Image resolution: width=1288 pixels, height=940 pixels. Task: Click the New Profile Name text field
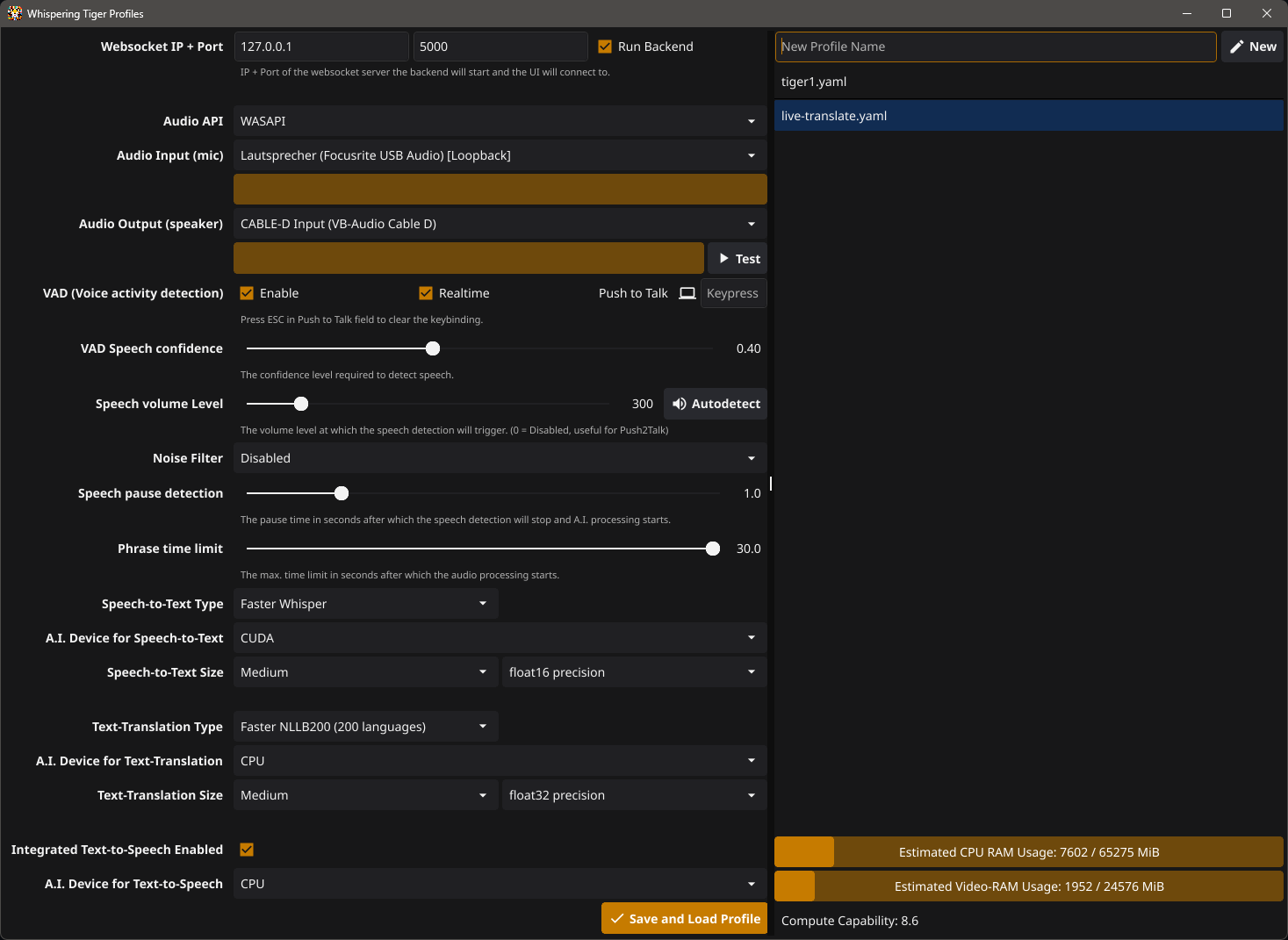995,47
